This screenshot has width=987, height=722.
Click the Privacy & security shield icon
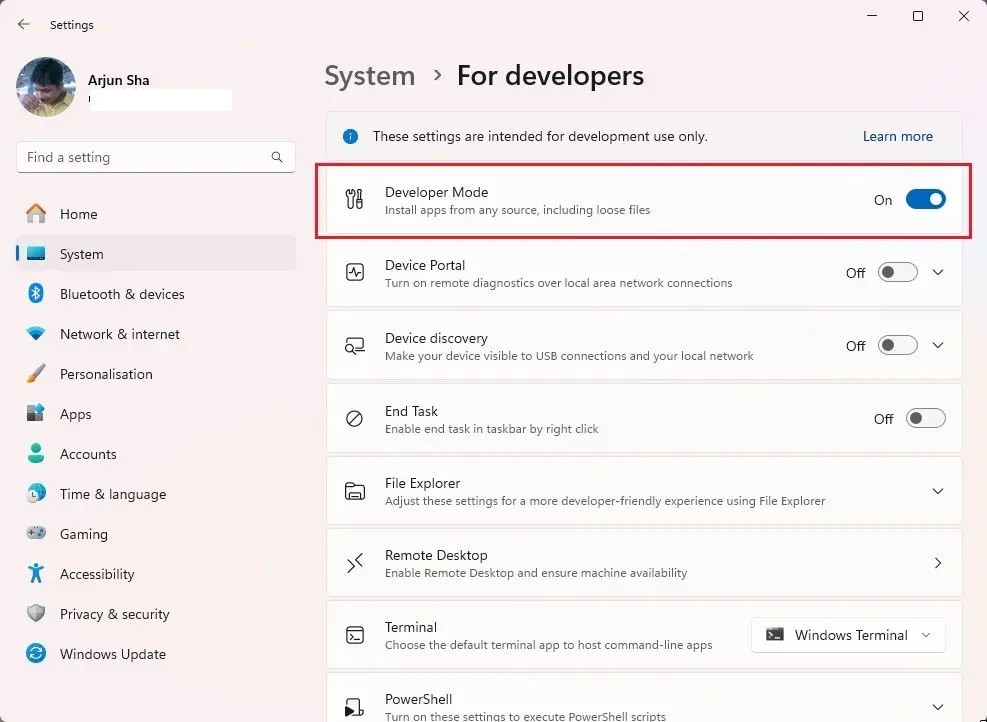pyautogui.click(x=36, y=614)
